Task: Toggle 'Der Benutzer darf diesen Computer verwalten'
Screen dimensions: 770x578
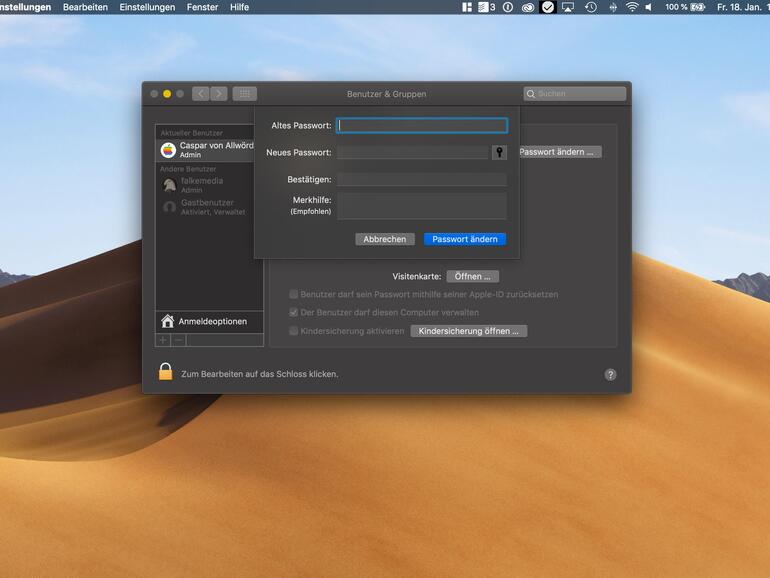Action: click(x=294, y=312)
